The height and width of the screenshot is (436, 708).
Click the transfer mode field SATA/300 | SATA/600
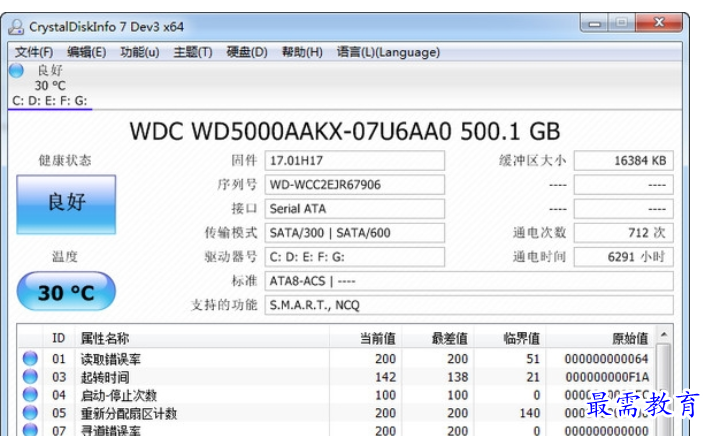coord(354,233)
